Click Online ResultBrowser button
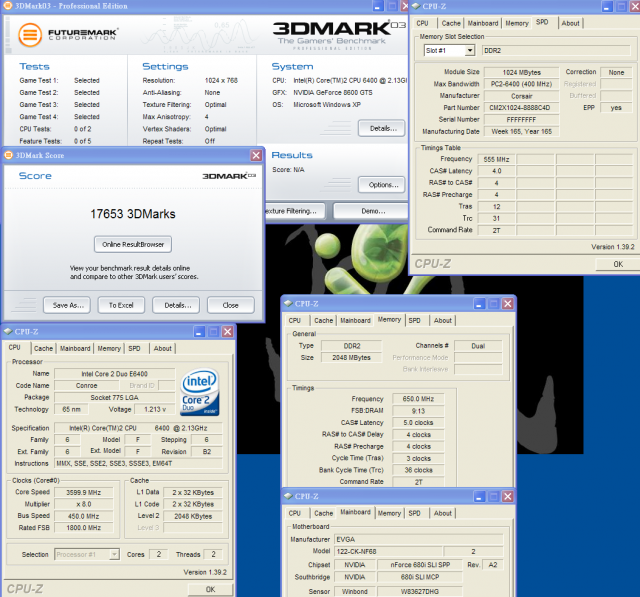The height and width of the screenshot is (597, 640). coord(133,244)
